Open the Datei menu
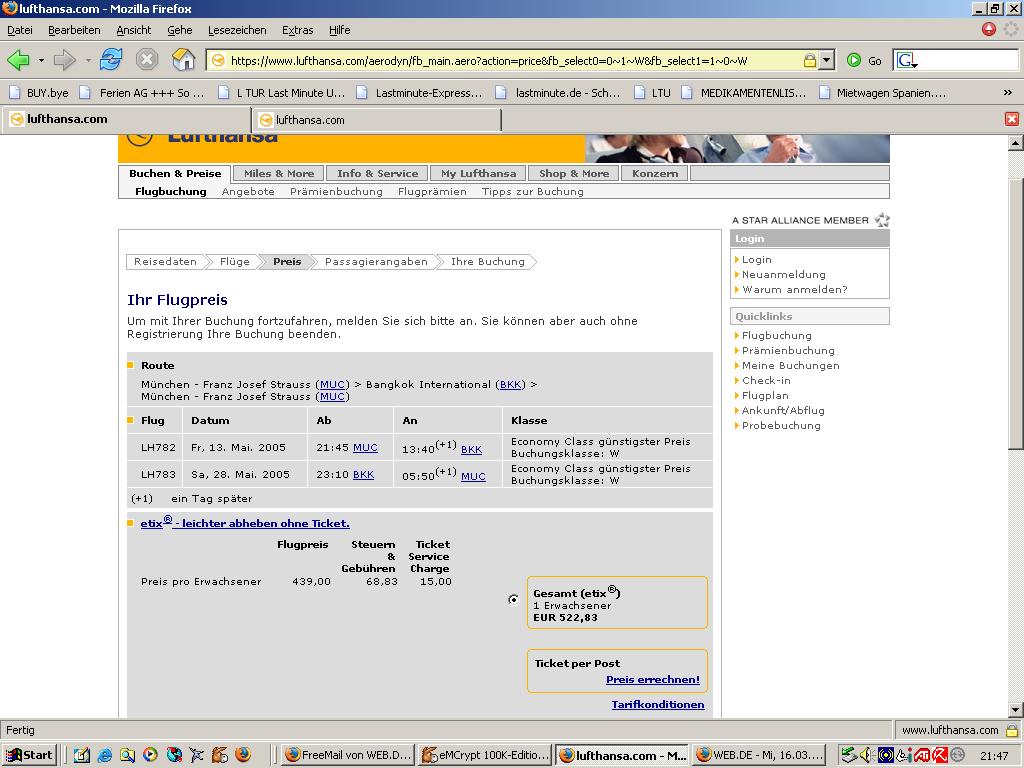 tap(20, 30)
